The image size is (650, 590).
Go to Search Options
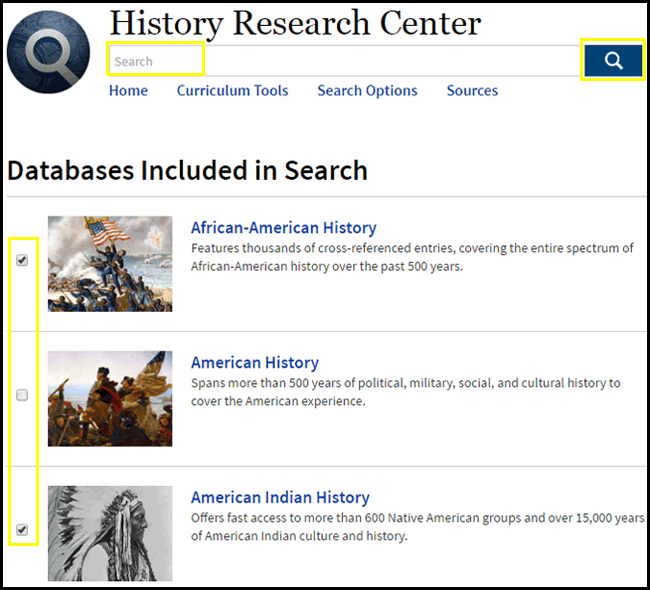367,91
